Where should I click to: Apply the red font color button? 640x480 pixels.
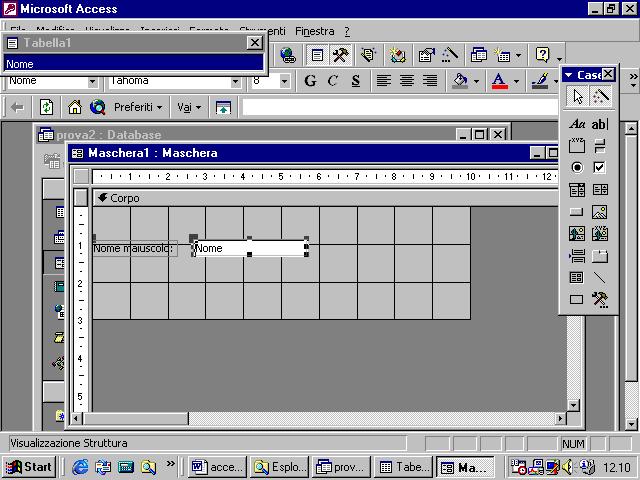pyautogui.click(x=500, y=81)
